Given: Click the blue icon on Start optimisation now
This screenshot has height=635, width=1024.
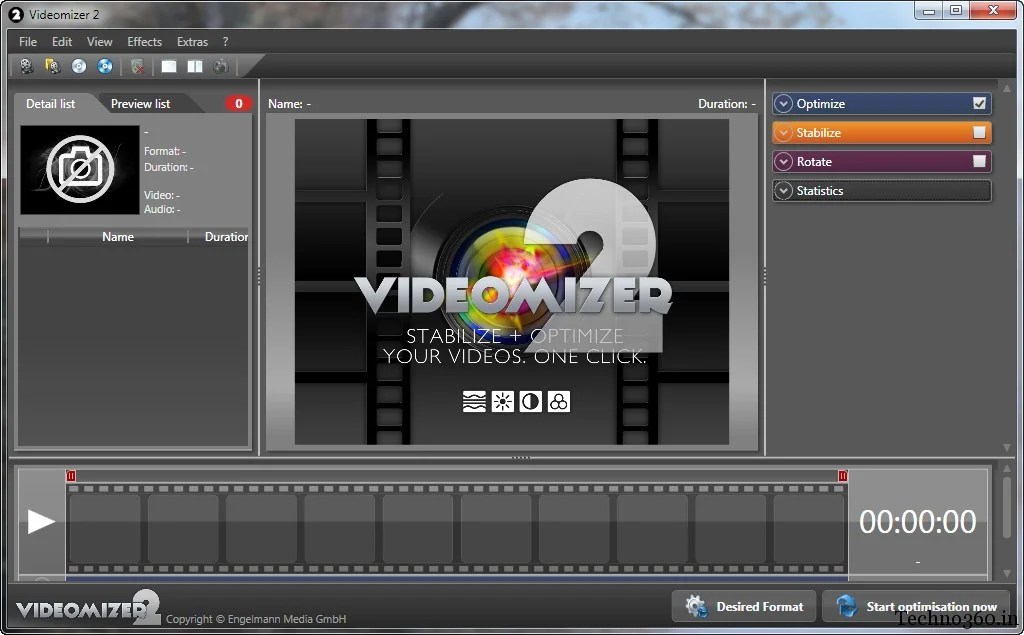Looking at the screenshot, I should (846, 606).
